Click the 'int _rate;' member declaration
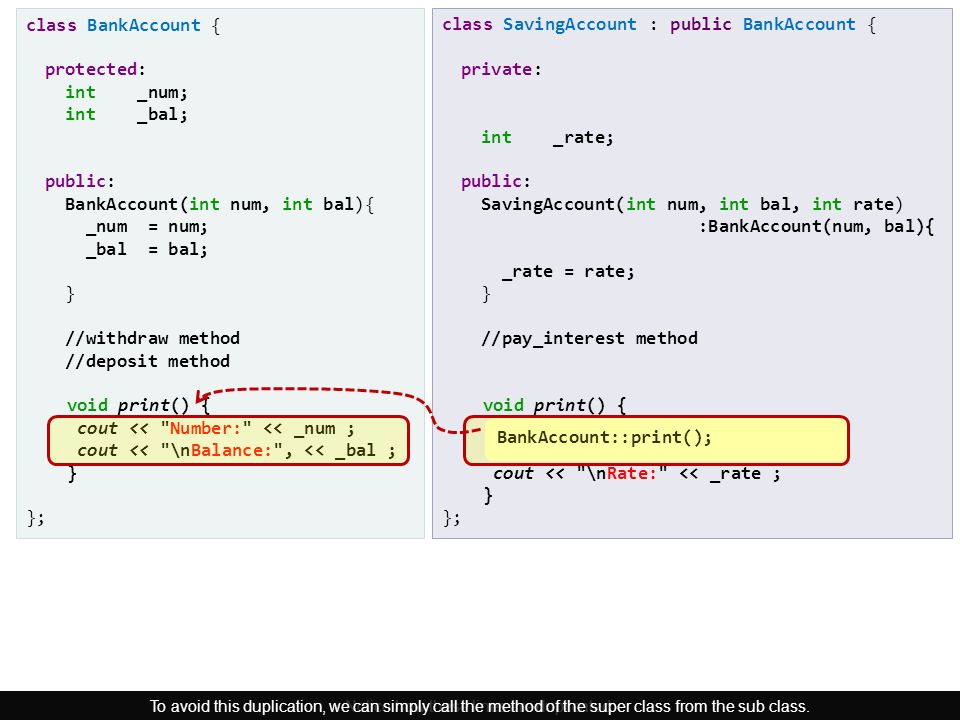960x720 pixels. 547,137
